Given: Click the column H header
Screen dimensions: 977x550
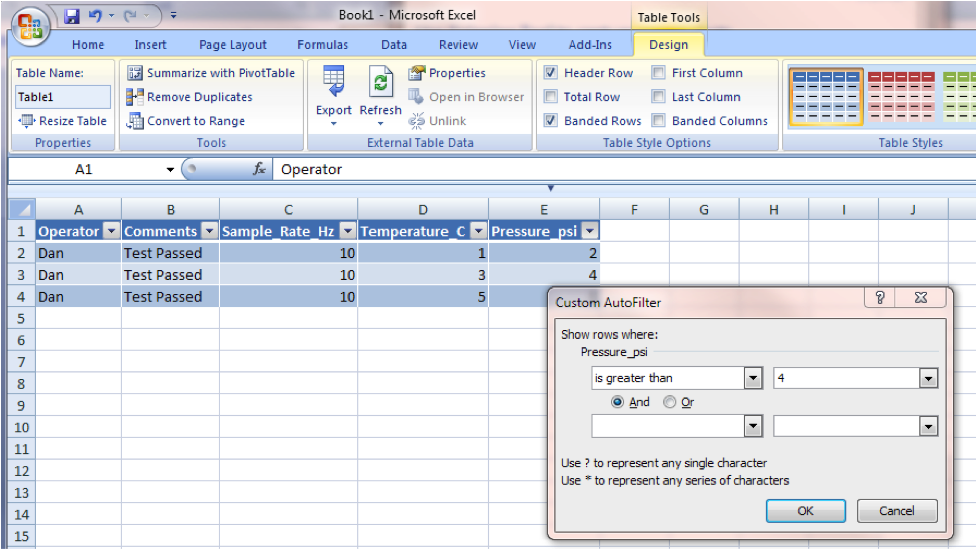Looking at the screenshot, I should pos(773,210).
